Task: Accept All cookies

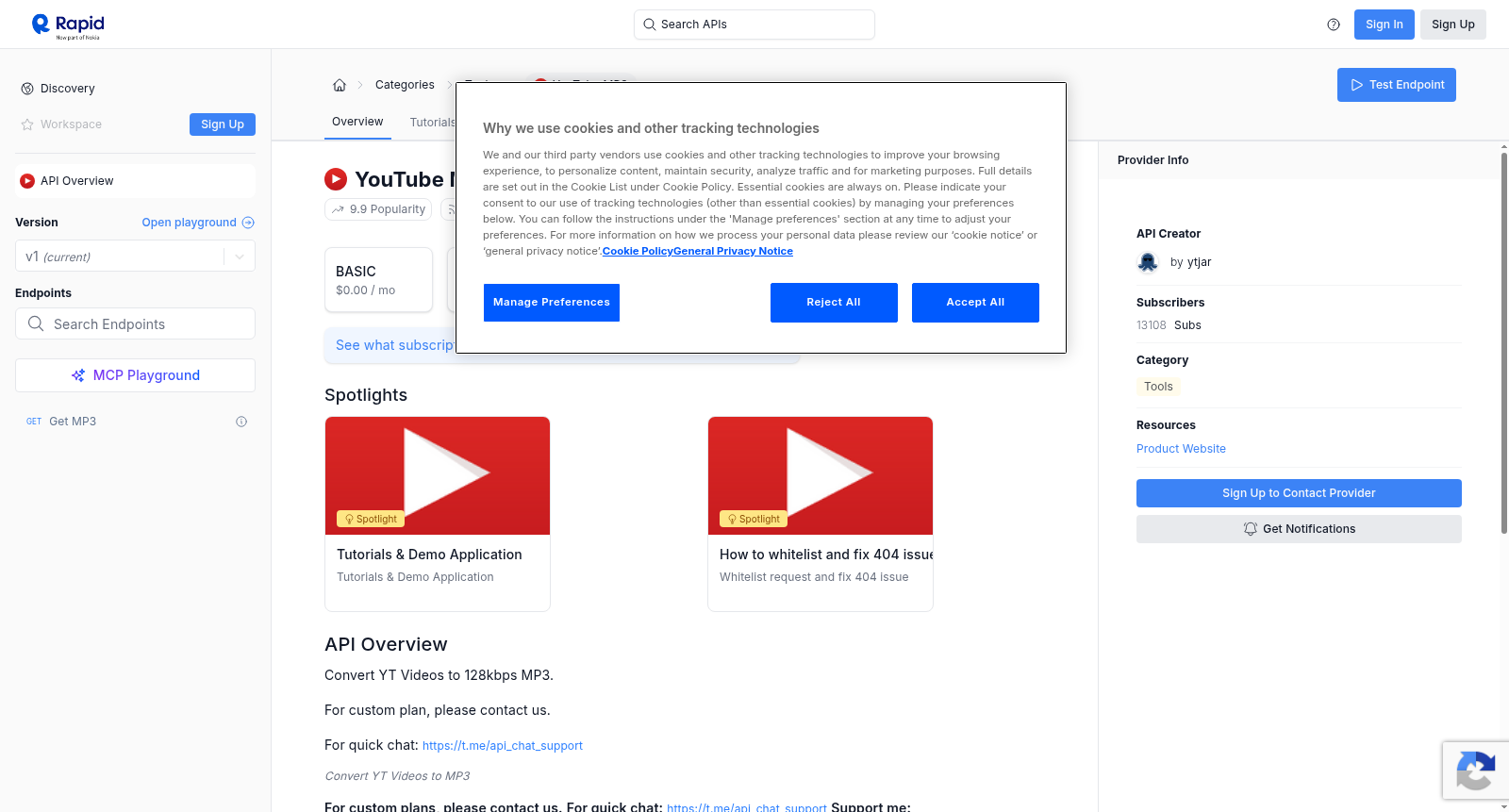Action: [975, 303]
